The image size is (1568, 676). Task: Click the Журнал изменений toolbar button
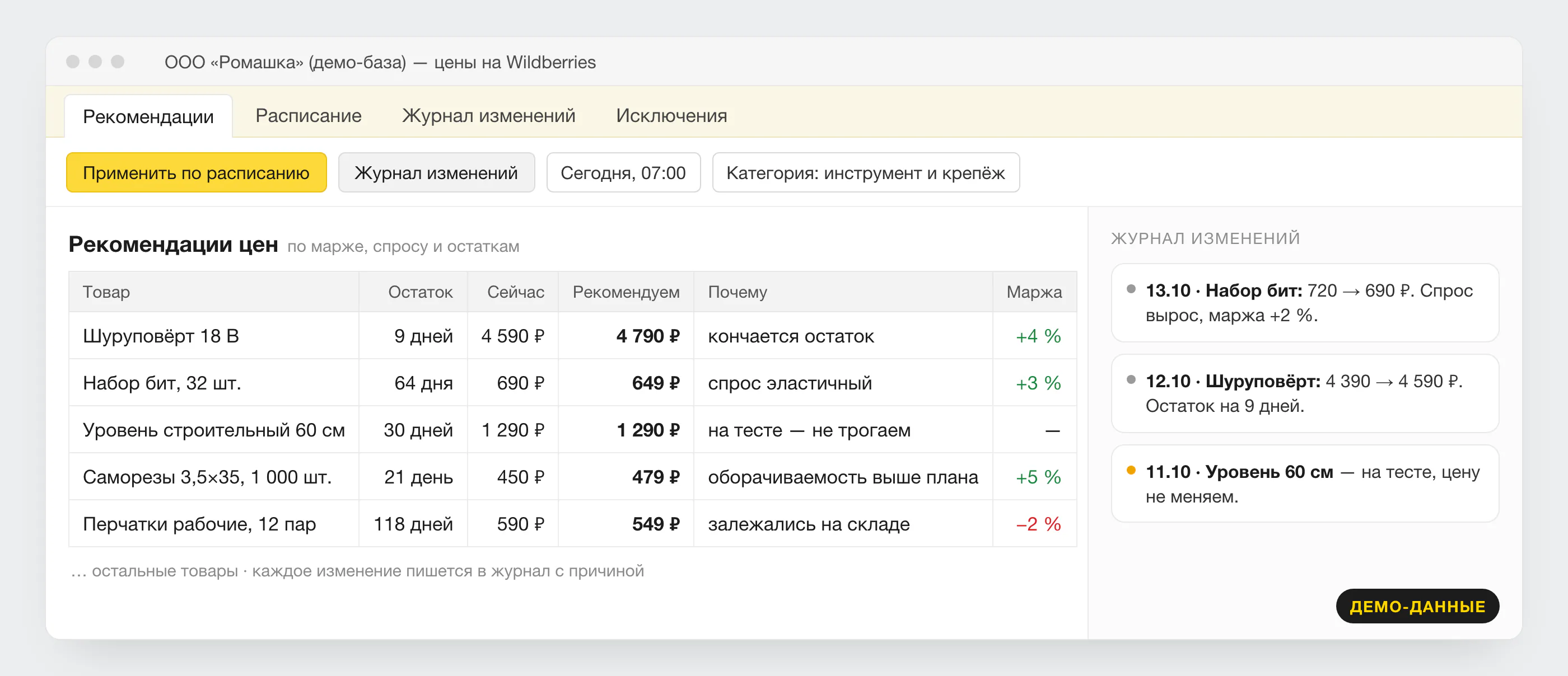[436, 173]
